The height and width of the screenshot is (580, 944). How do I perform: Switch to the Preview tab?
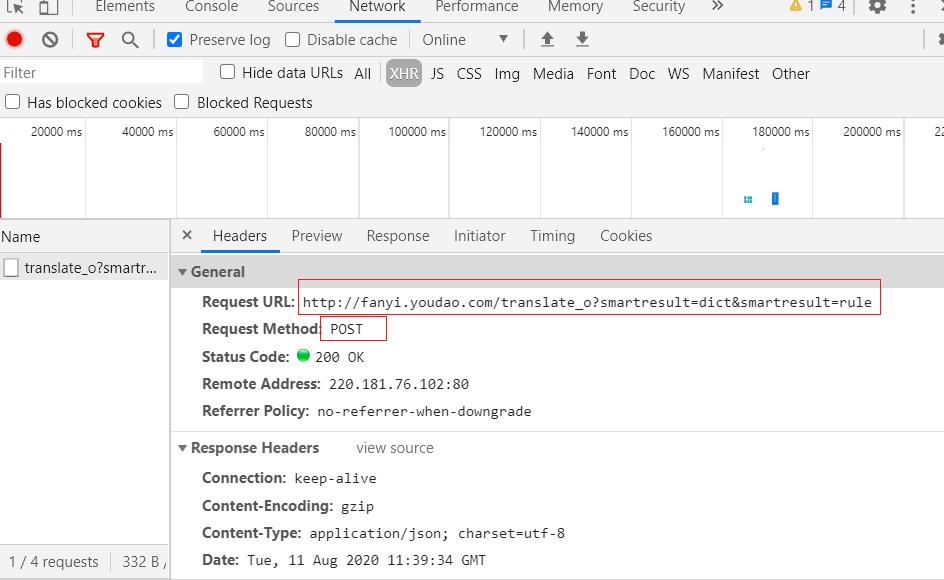[x=316, y=236]
